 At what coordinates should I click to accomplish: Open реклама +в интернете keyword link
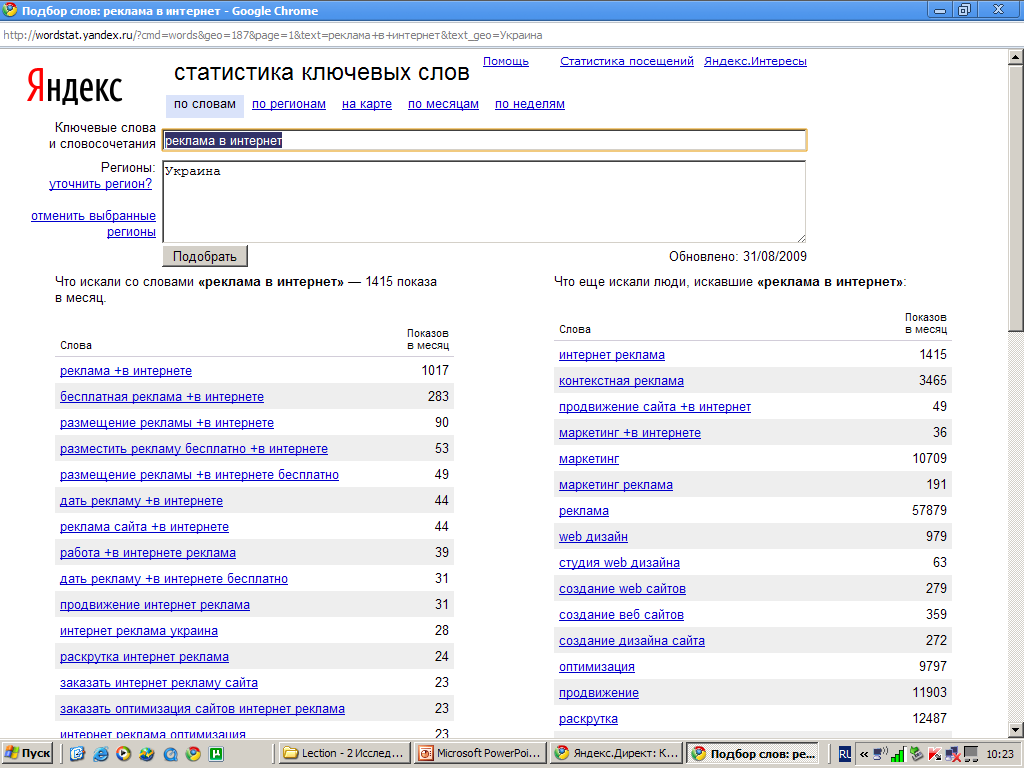126,371
